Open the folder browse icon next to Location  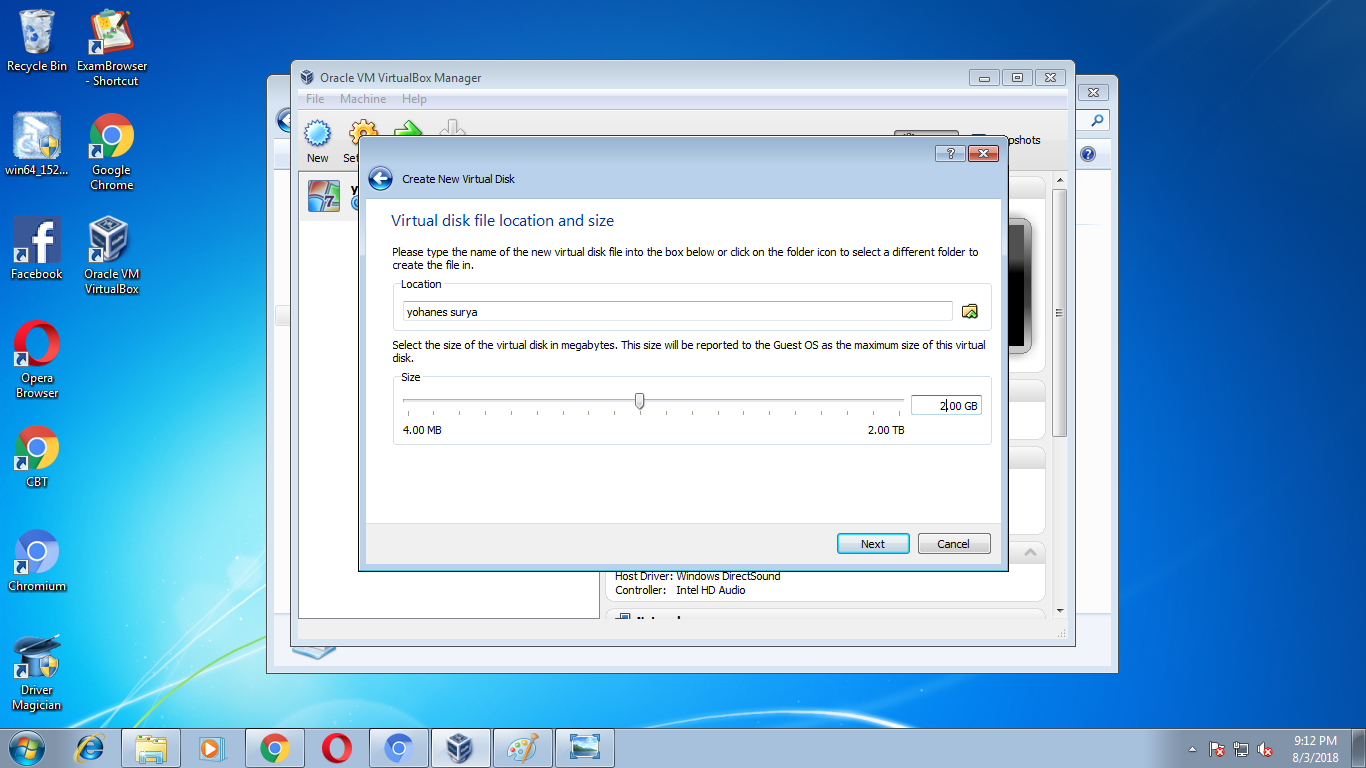(969, 312)
